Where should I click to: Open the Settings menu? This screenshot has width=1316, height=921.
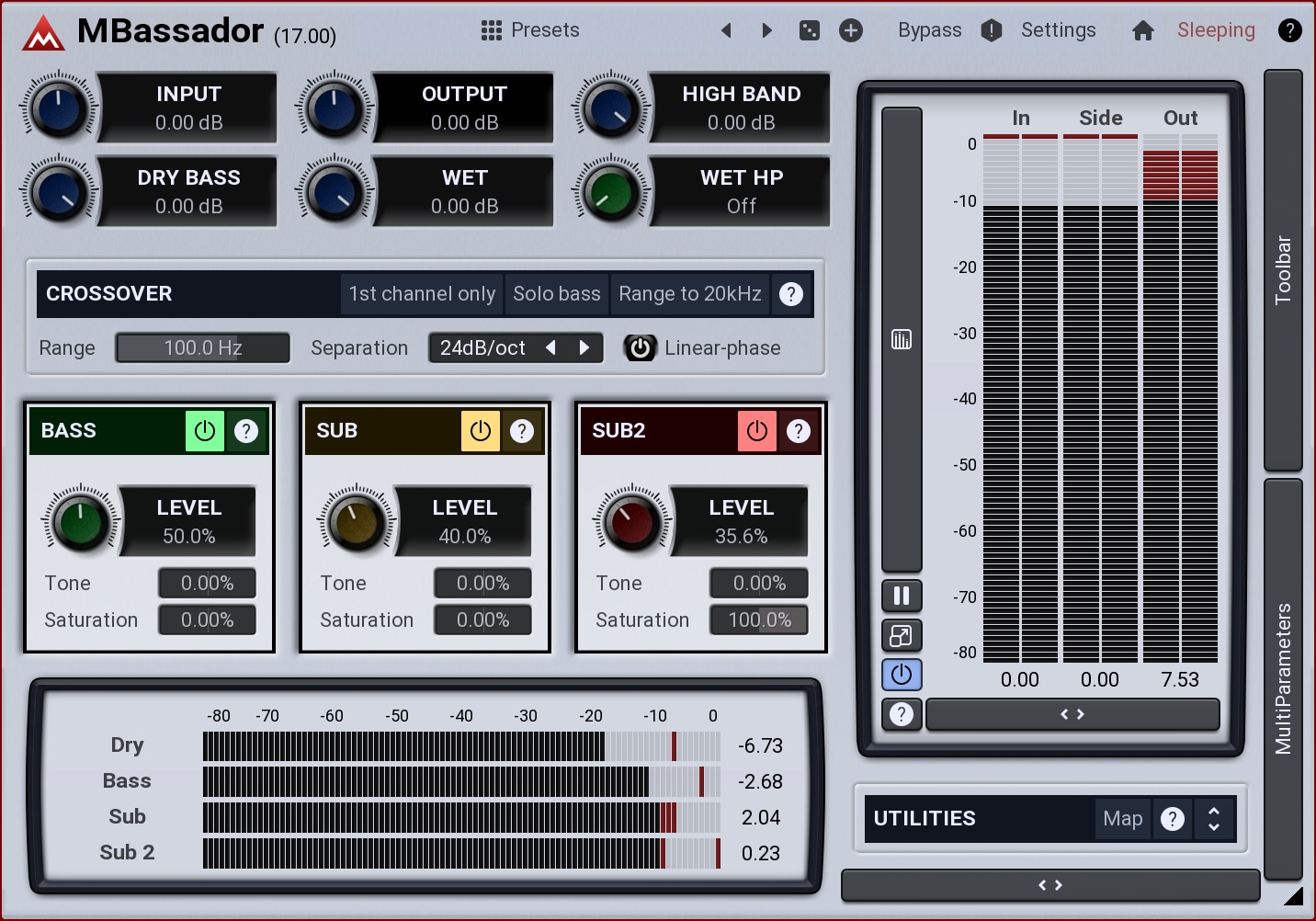coord(1058,30)
